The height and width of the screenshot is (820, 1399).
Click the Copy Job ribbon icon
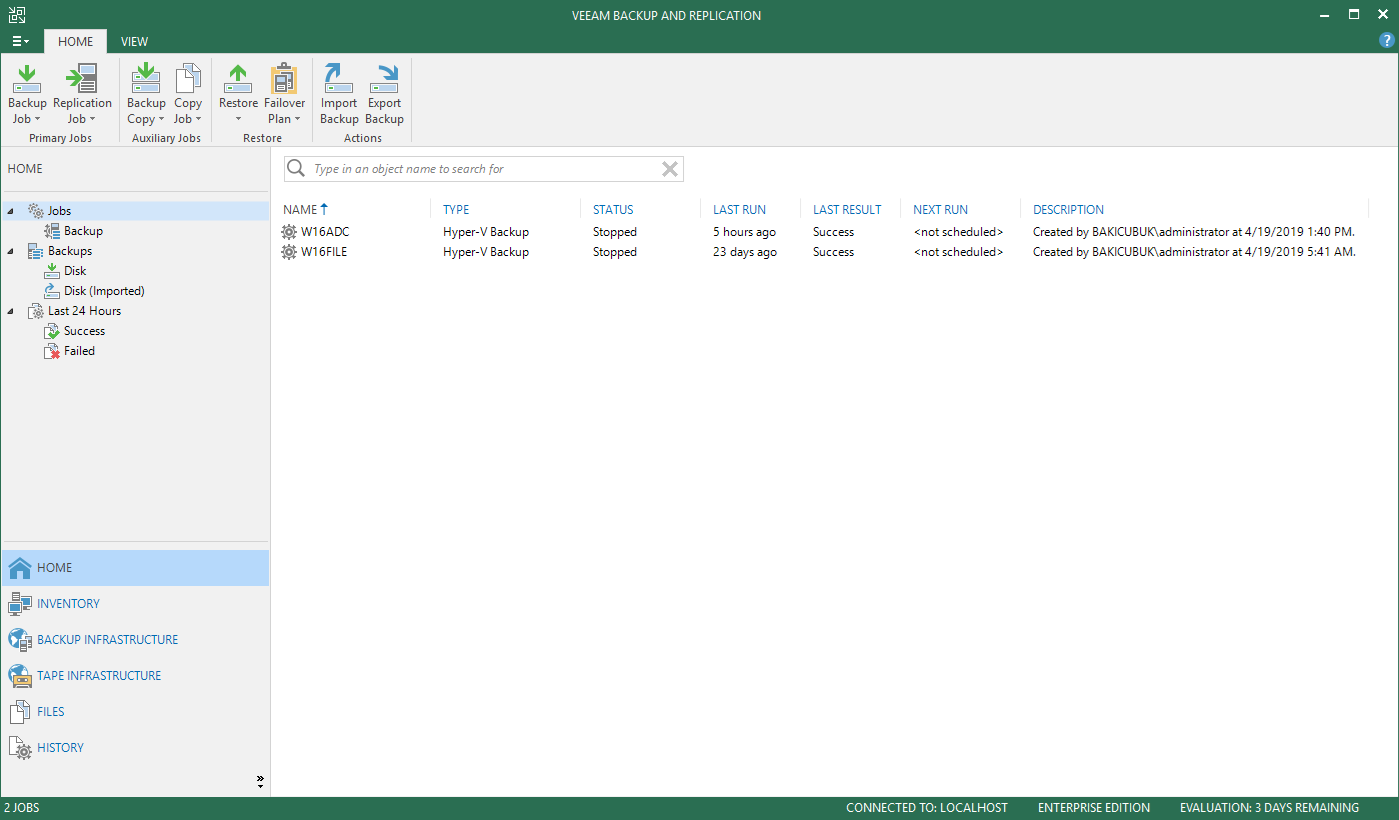click(x=188, y=78)
